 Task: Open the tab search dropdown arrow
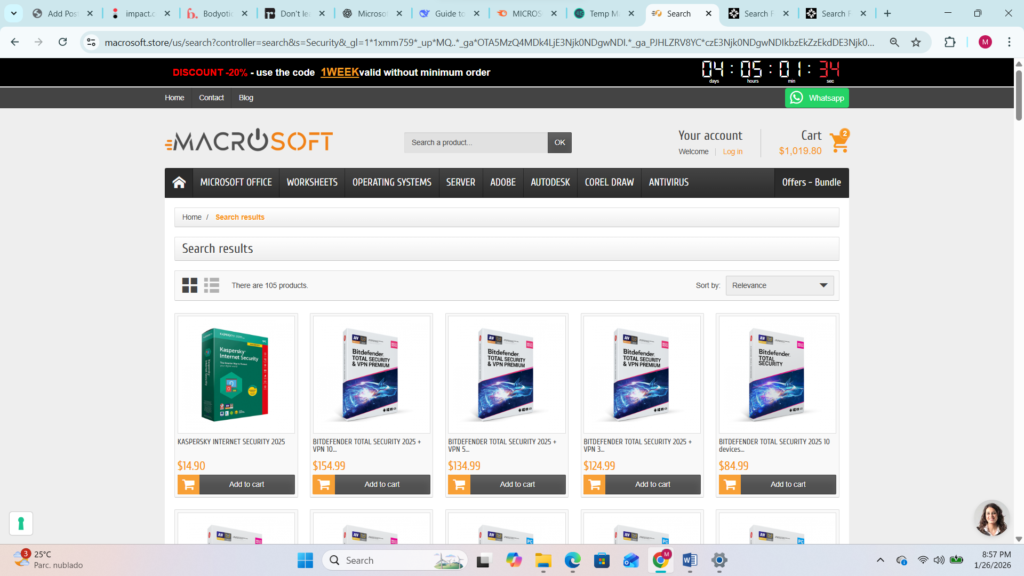tap(13, 13)
